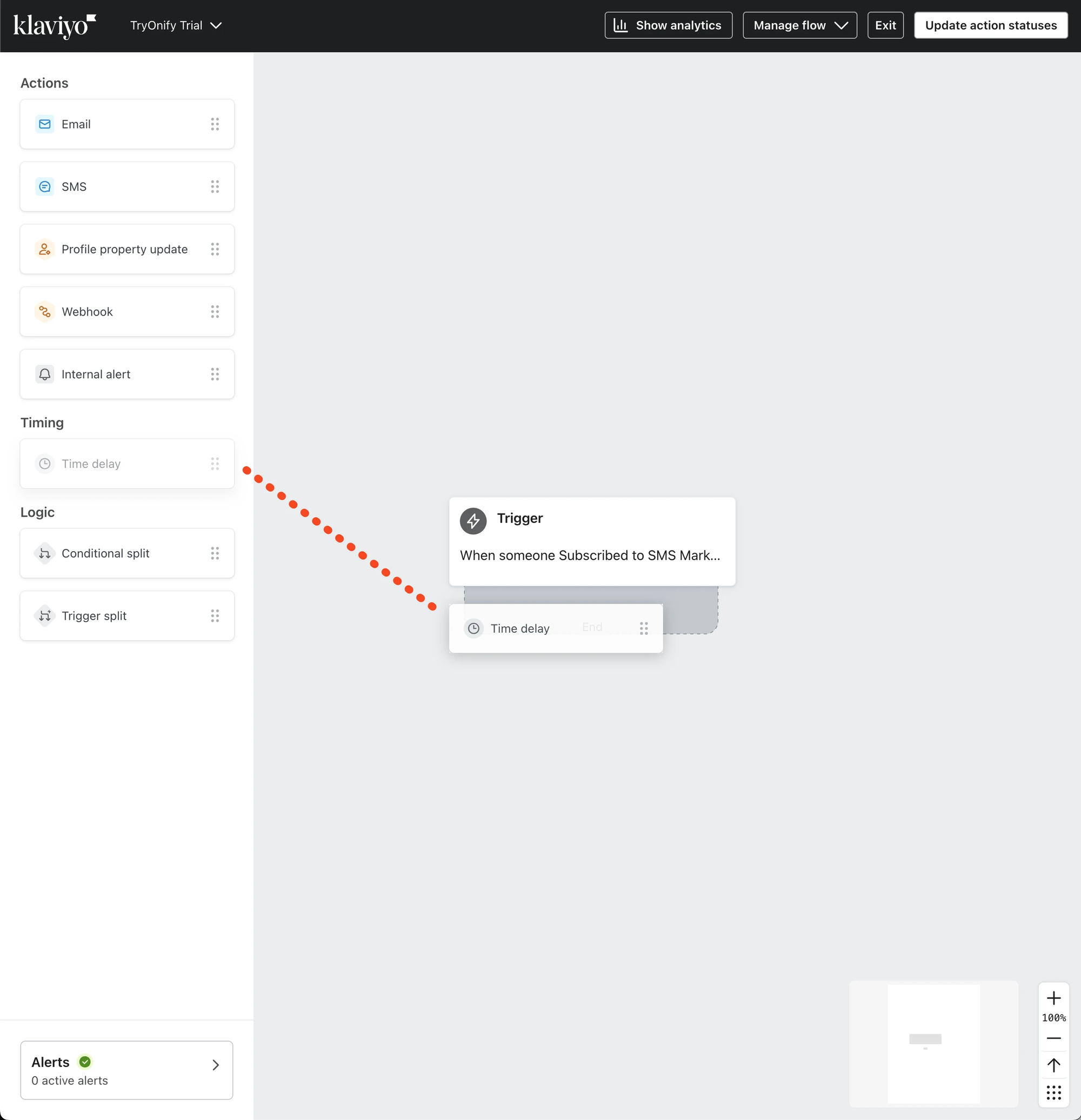This screenshot has width=1081, height=1120.
Task: Click Update action statuses
Action: point(991,25)
